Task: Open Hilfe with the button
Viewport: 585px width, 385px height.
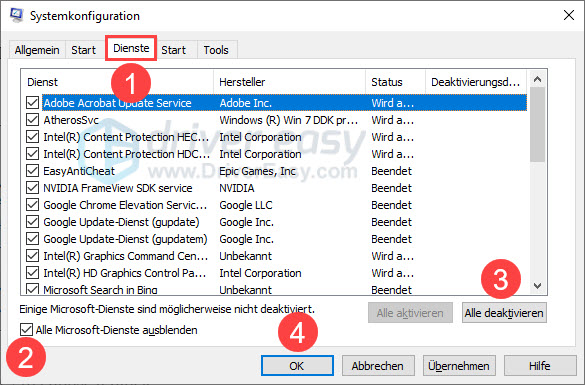Action: pyautogui.click(x=540, y=366)
